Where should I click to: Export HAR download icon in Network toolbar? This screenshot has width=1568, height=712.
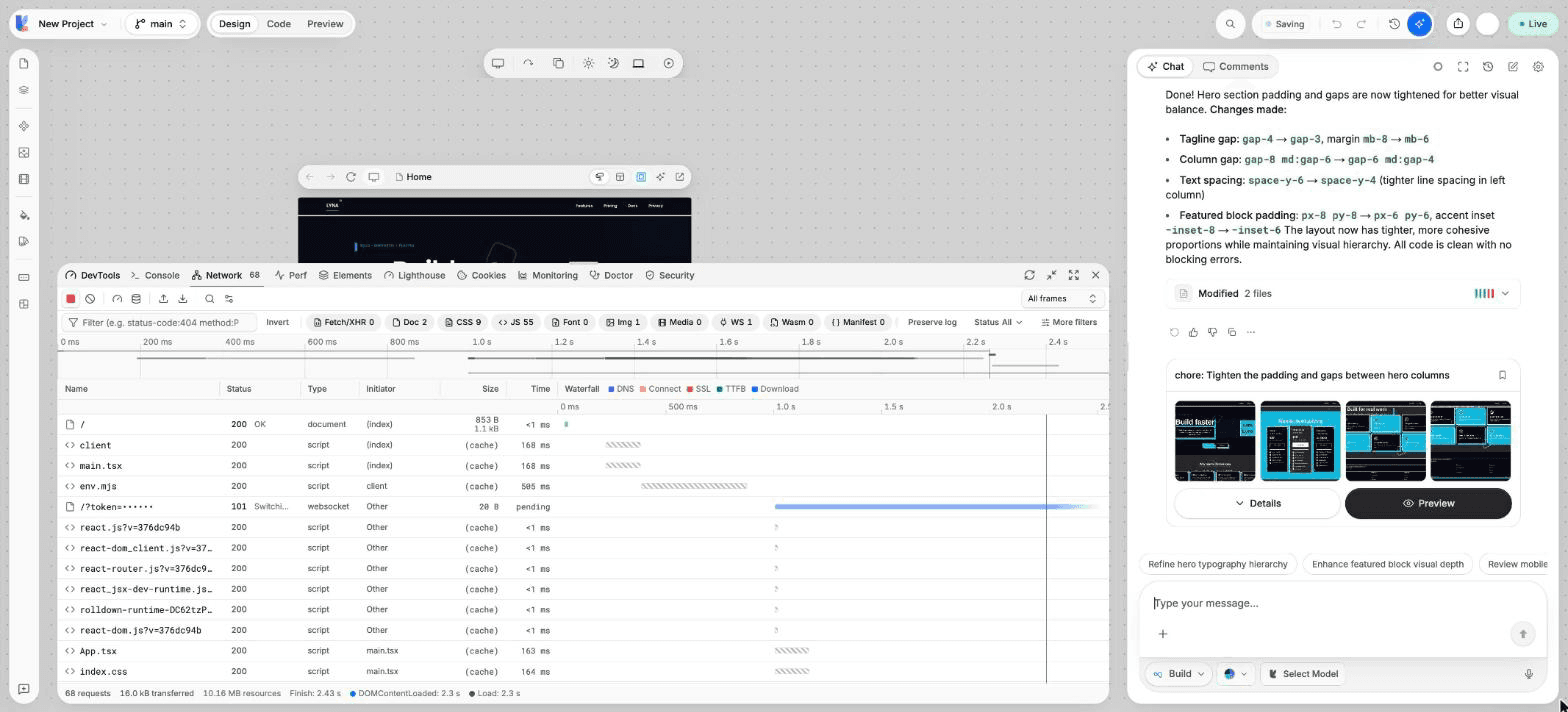[x=183, y=299]
